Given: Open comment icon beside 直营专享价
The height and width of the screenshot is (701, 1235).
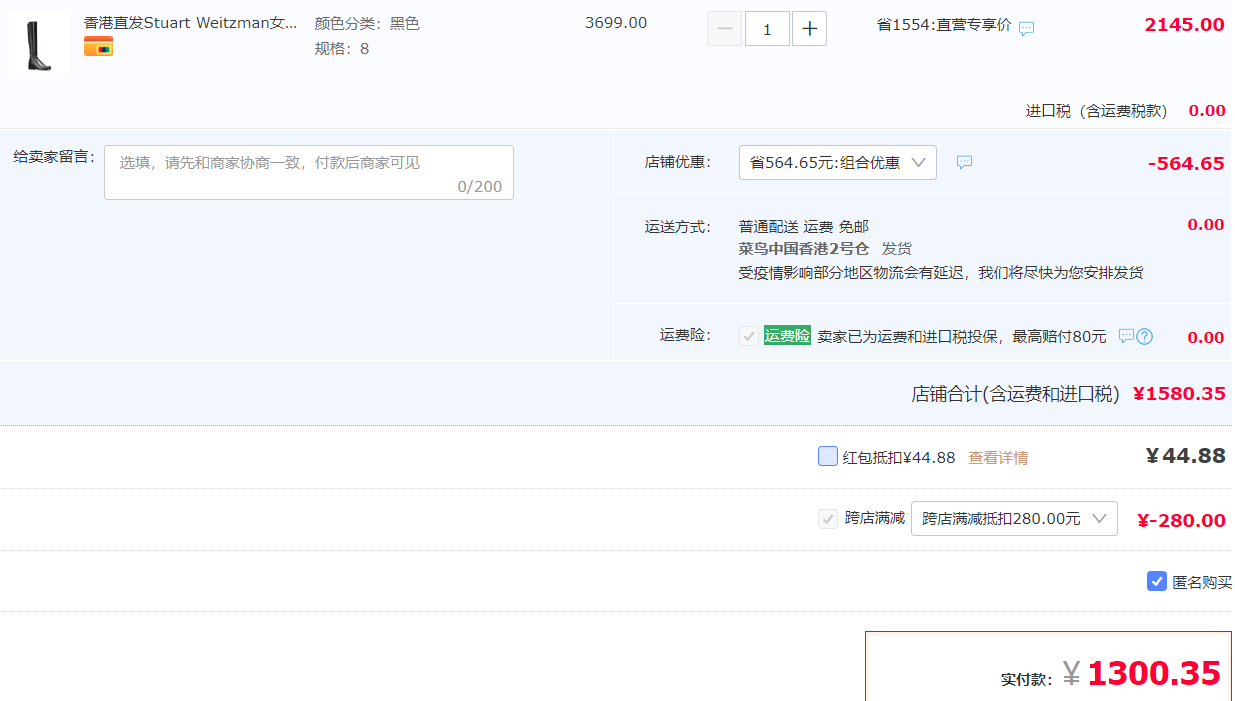Looking at the screenshot, I should click(x=1026, y=28).
